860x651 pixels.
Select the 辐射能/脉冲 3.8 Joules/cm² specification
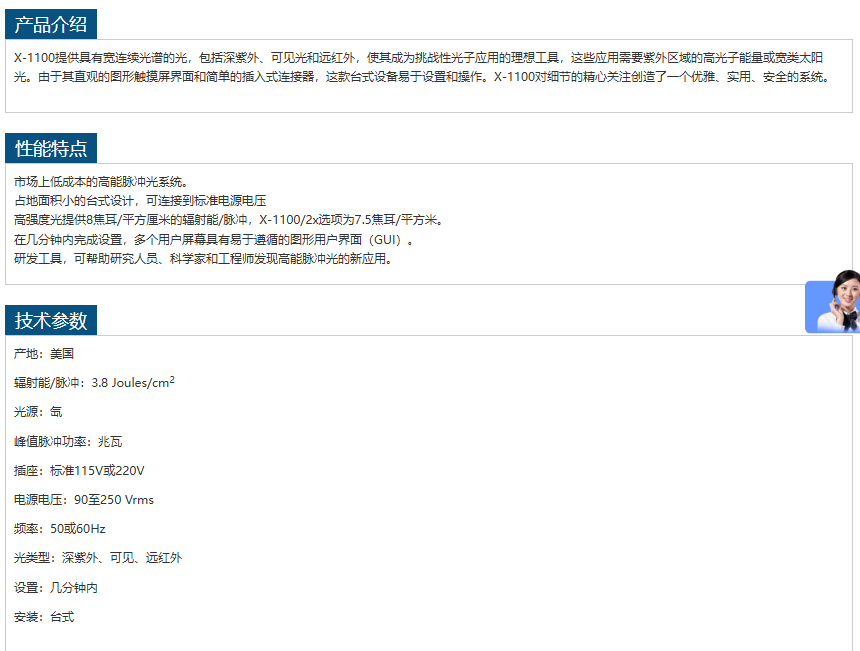coord(95,383)
